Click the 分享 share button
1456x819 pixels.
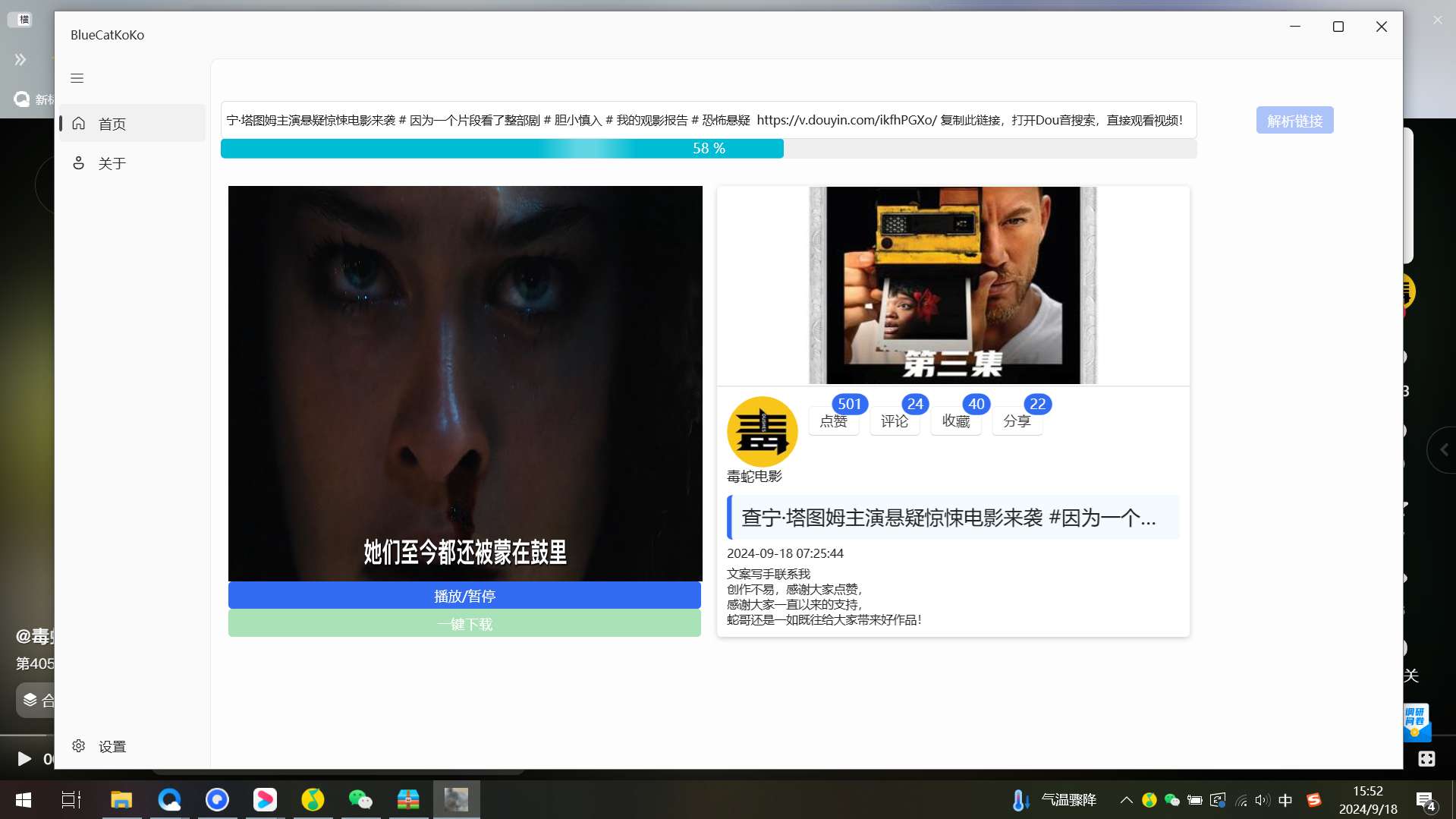click(x=1017, y=421)
